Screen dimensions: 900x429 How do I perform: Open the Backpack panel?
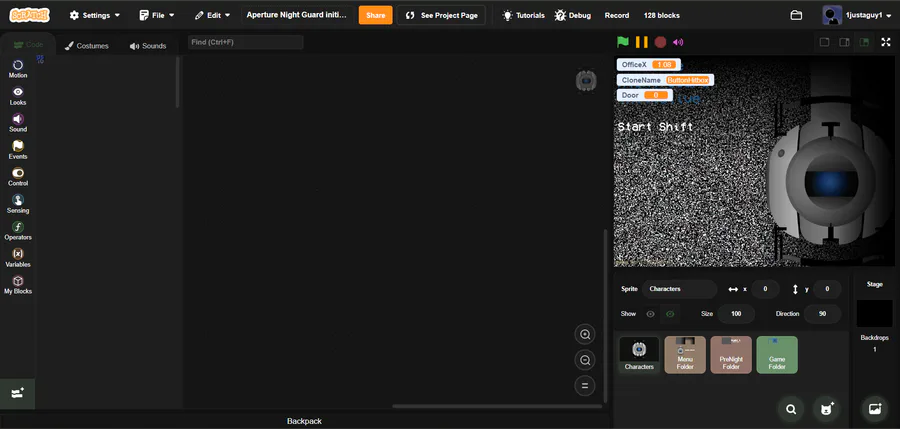pyautogui.click(x=304, y=421)
